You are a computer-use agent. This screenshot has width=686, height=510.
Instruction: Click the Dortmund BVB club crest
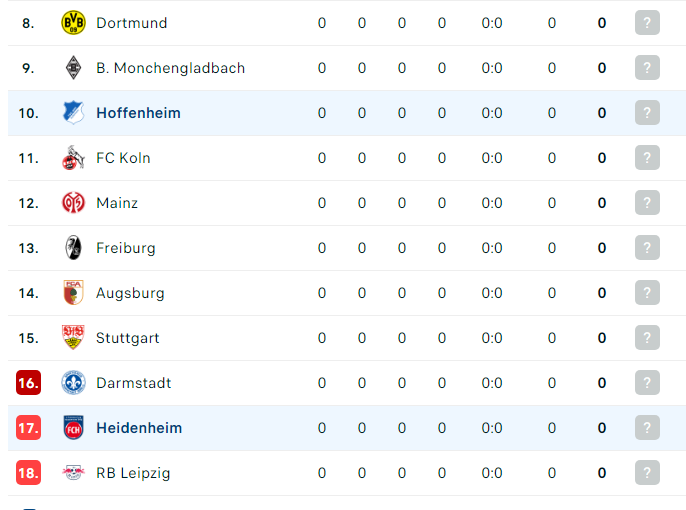73,23
